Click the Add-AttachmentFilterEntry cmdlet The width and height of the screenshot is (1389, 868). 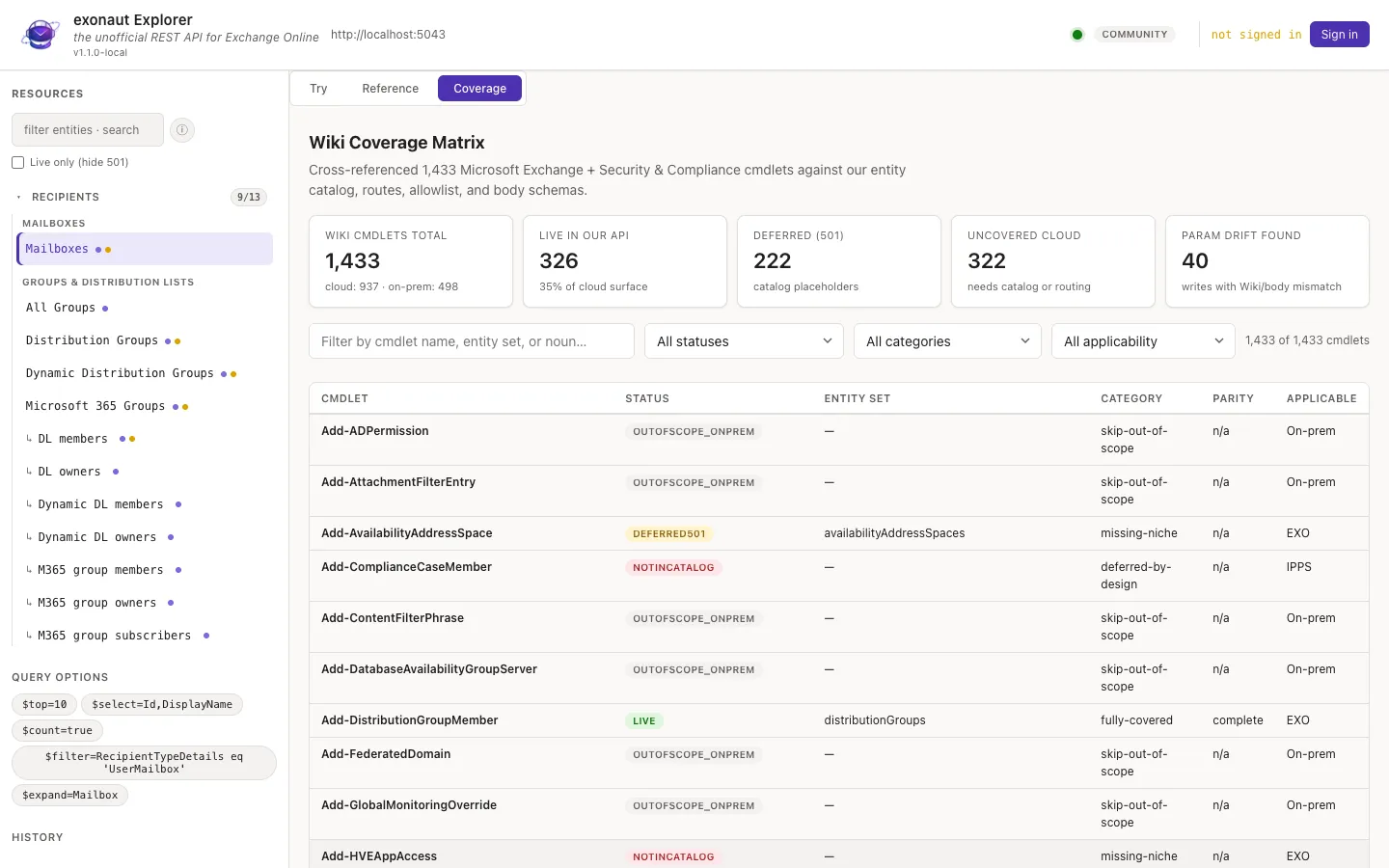[x=398, y=482]
